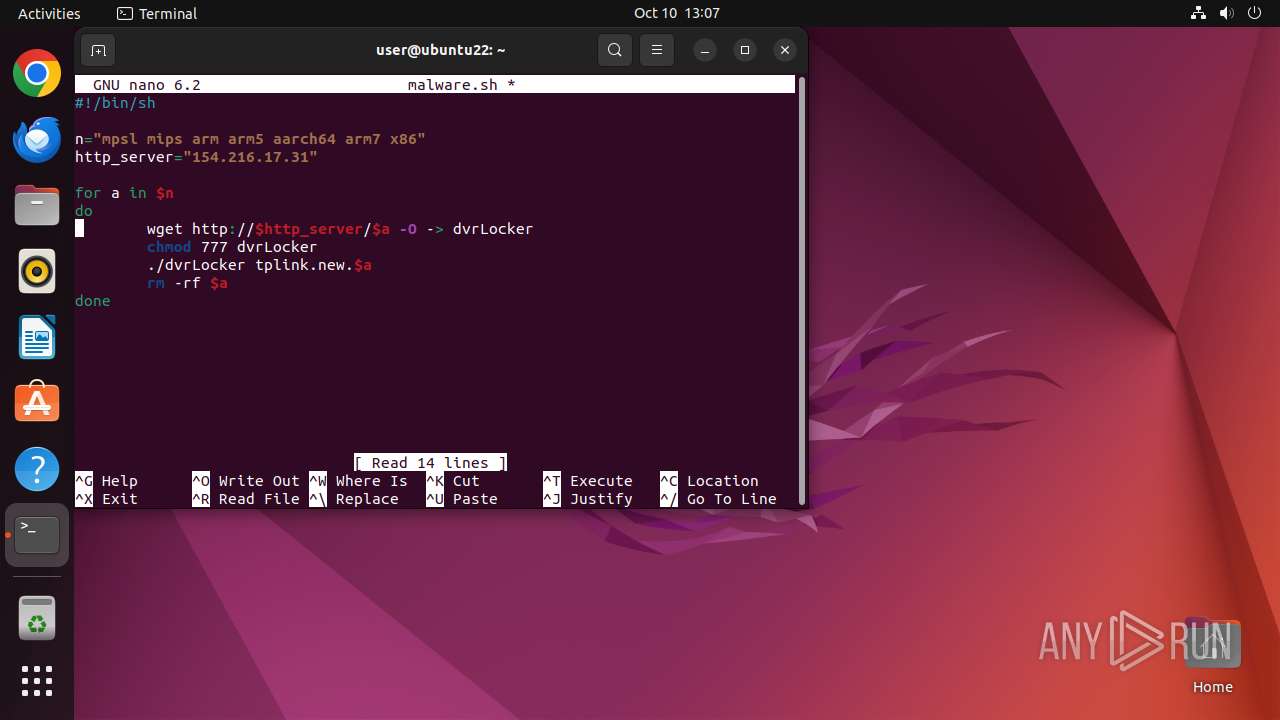Open Google Chrome from the dock
This screenshot has height=720, width=1280.
37,73
